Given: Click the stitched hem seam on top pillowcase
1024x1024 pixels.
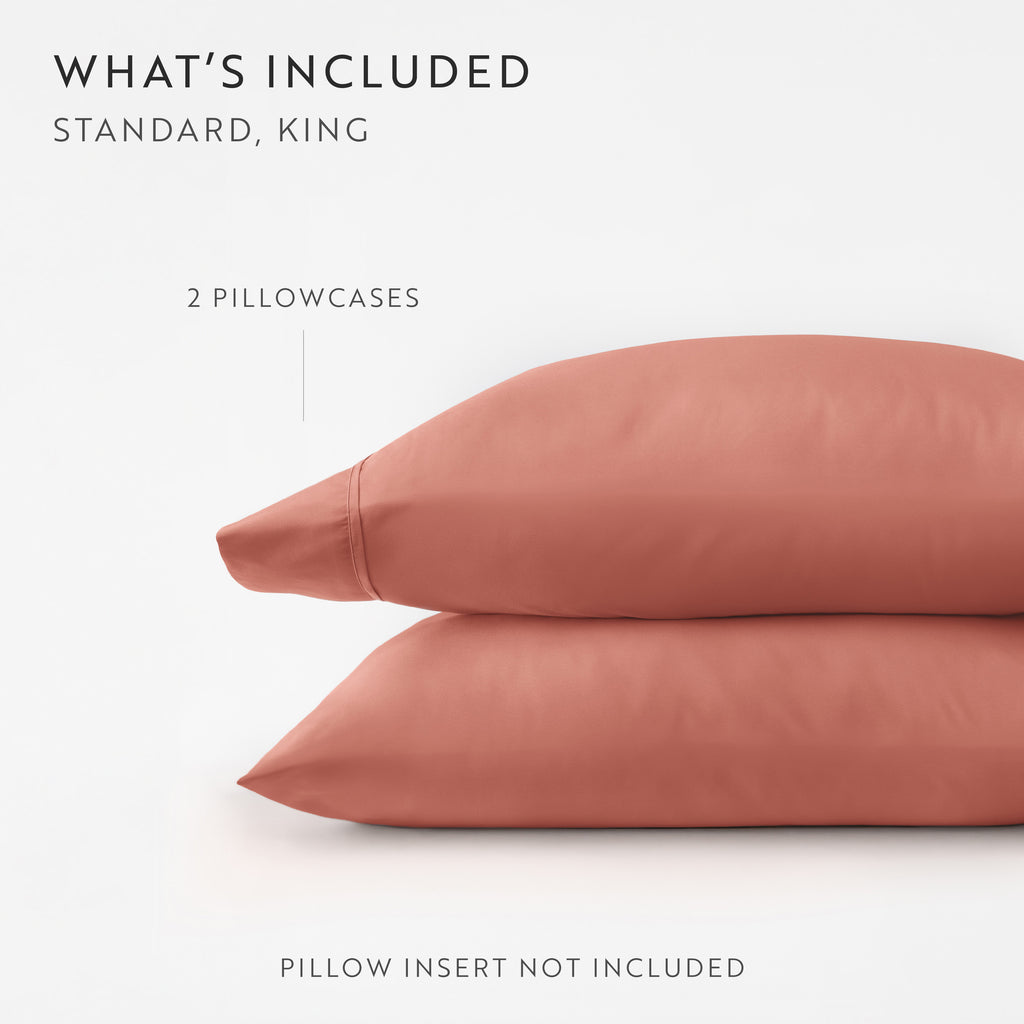Looking at the screenshot, I should [363, 529].
